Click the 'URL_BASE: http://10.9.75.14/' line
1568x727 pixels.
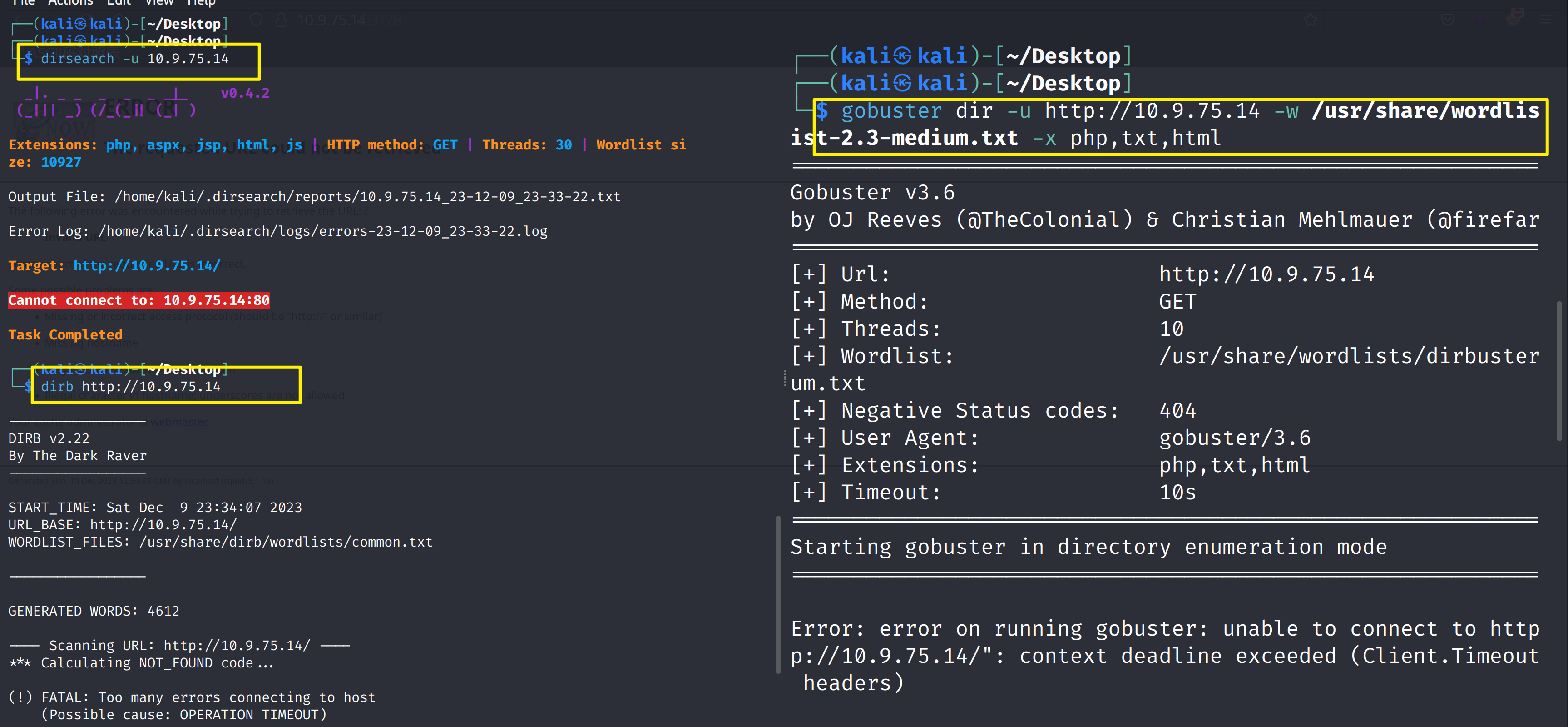[x=122, y=525]
